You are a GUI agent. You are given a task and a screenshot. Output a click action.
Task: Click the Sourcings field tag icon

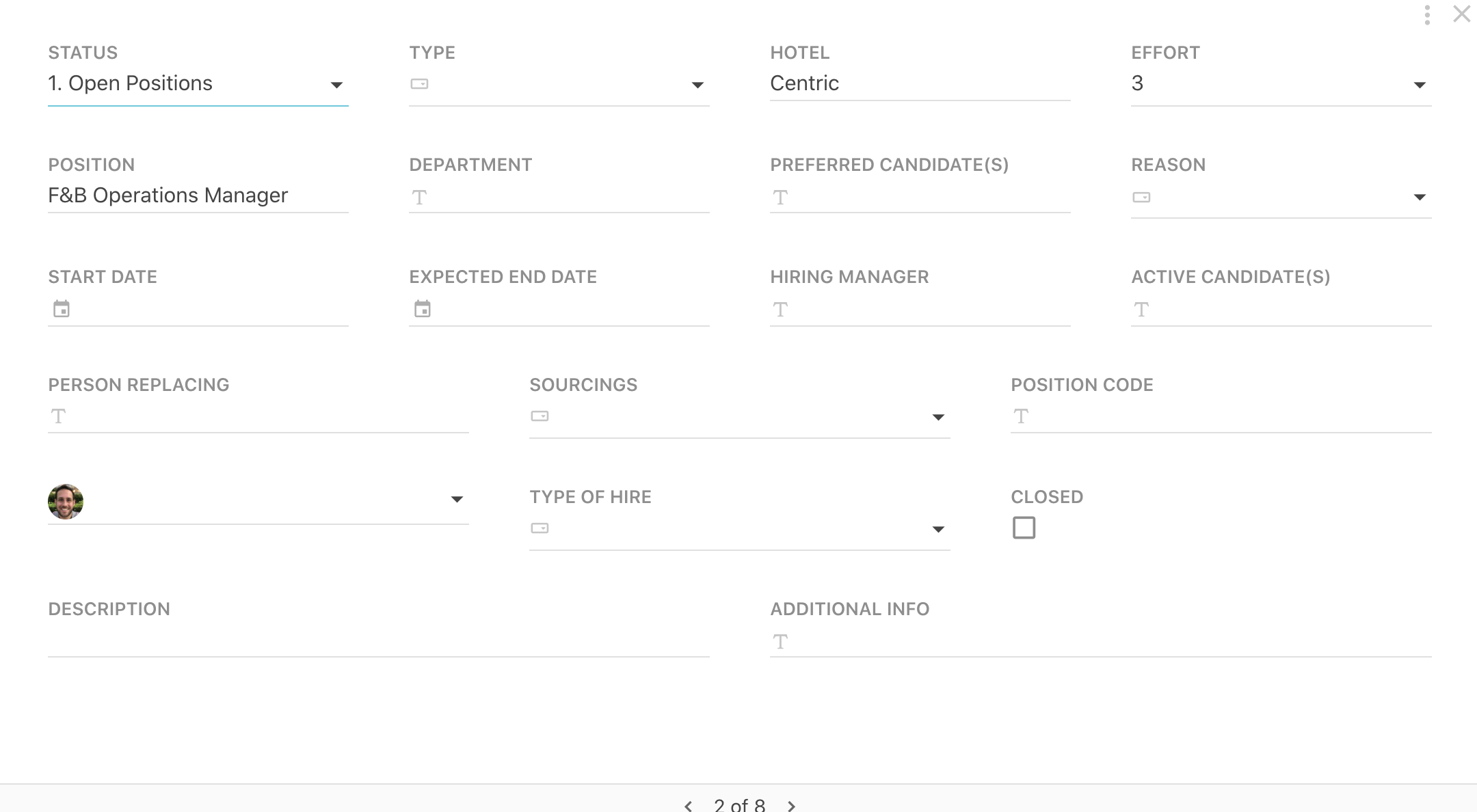point(540,416)
